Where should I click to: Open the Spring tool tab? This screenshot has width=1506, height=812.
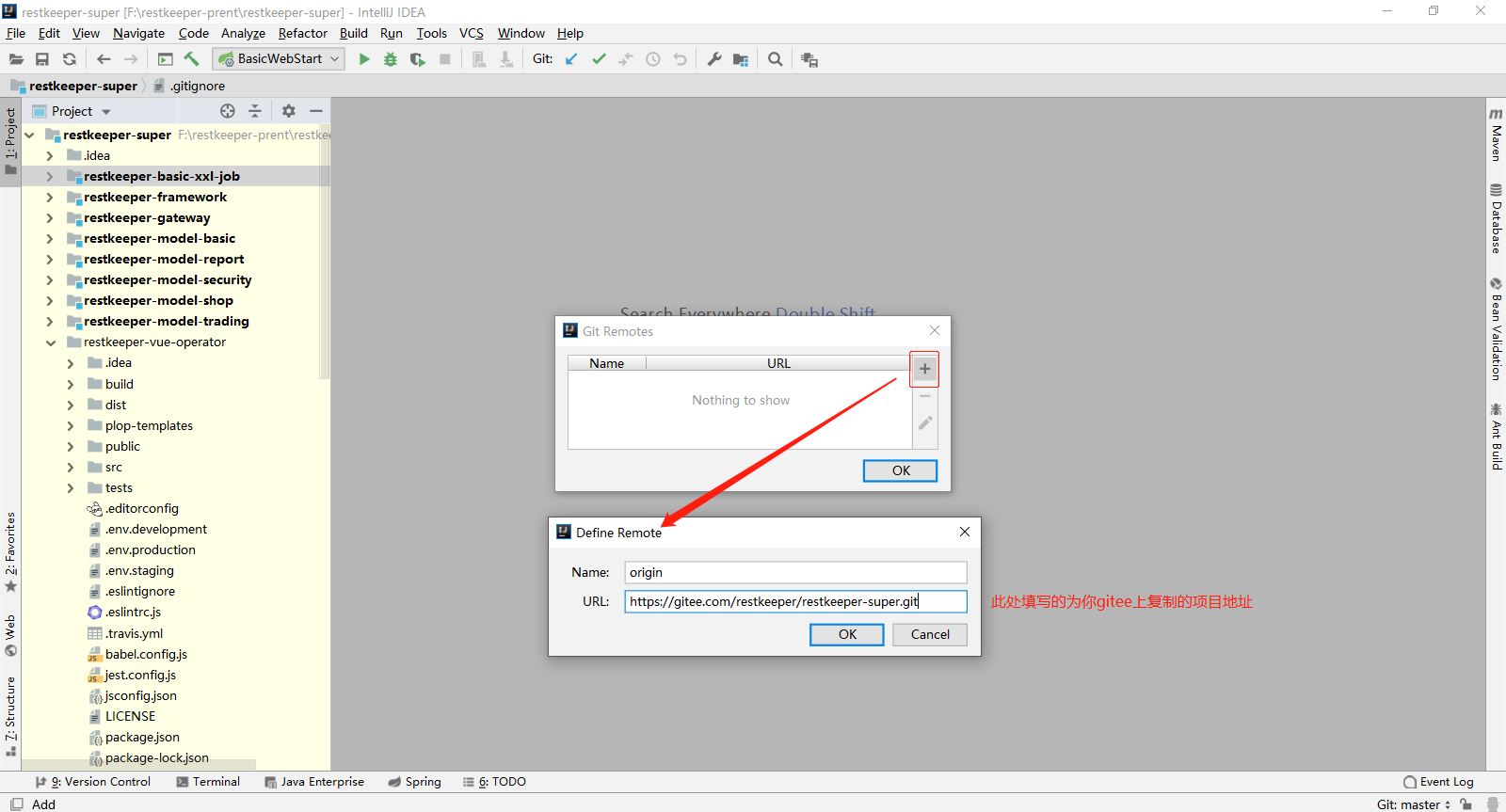coord(414,782)
